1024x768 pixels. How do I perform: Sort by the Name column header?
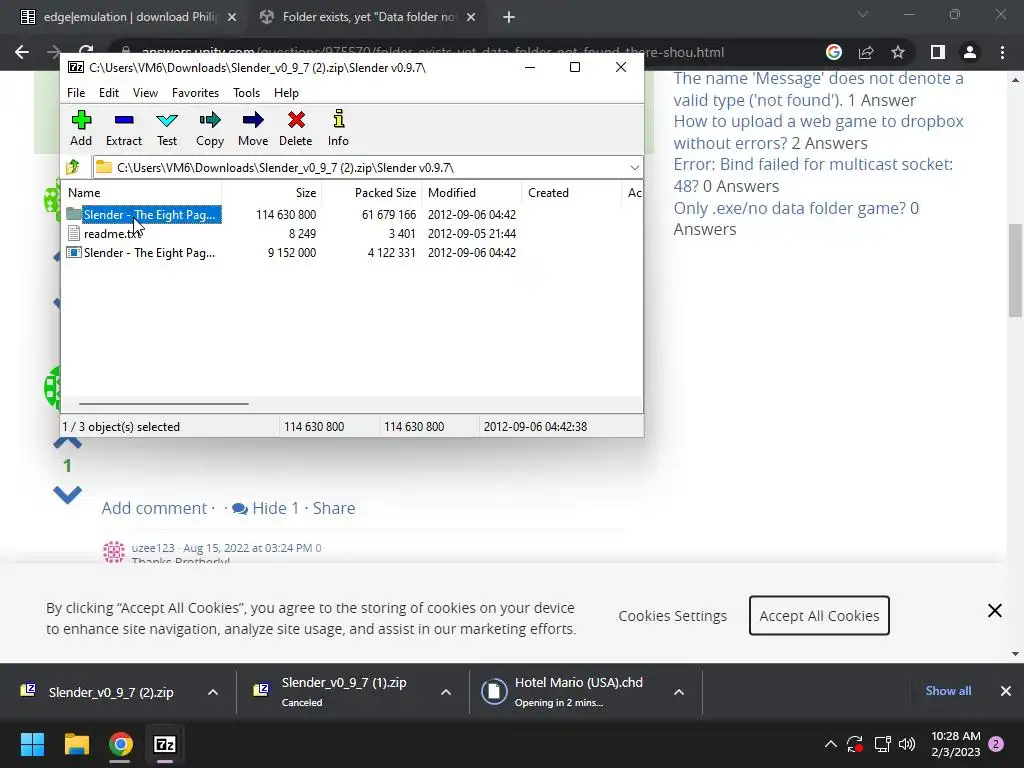142,193
